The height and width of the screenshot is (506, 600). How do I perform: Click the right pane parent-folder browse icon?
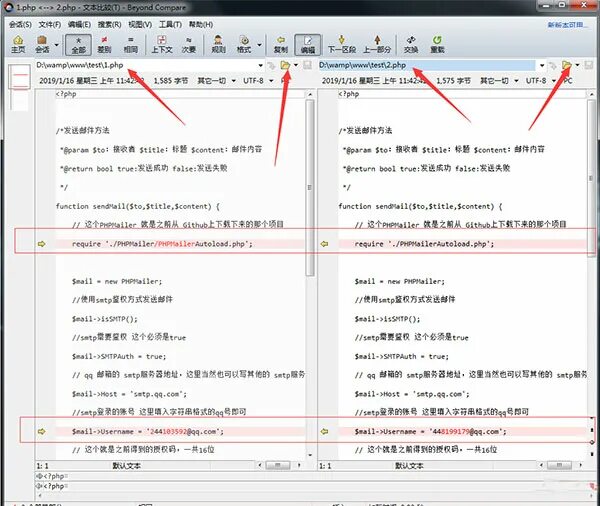pyautogui.click(x=553, y=65)
